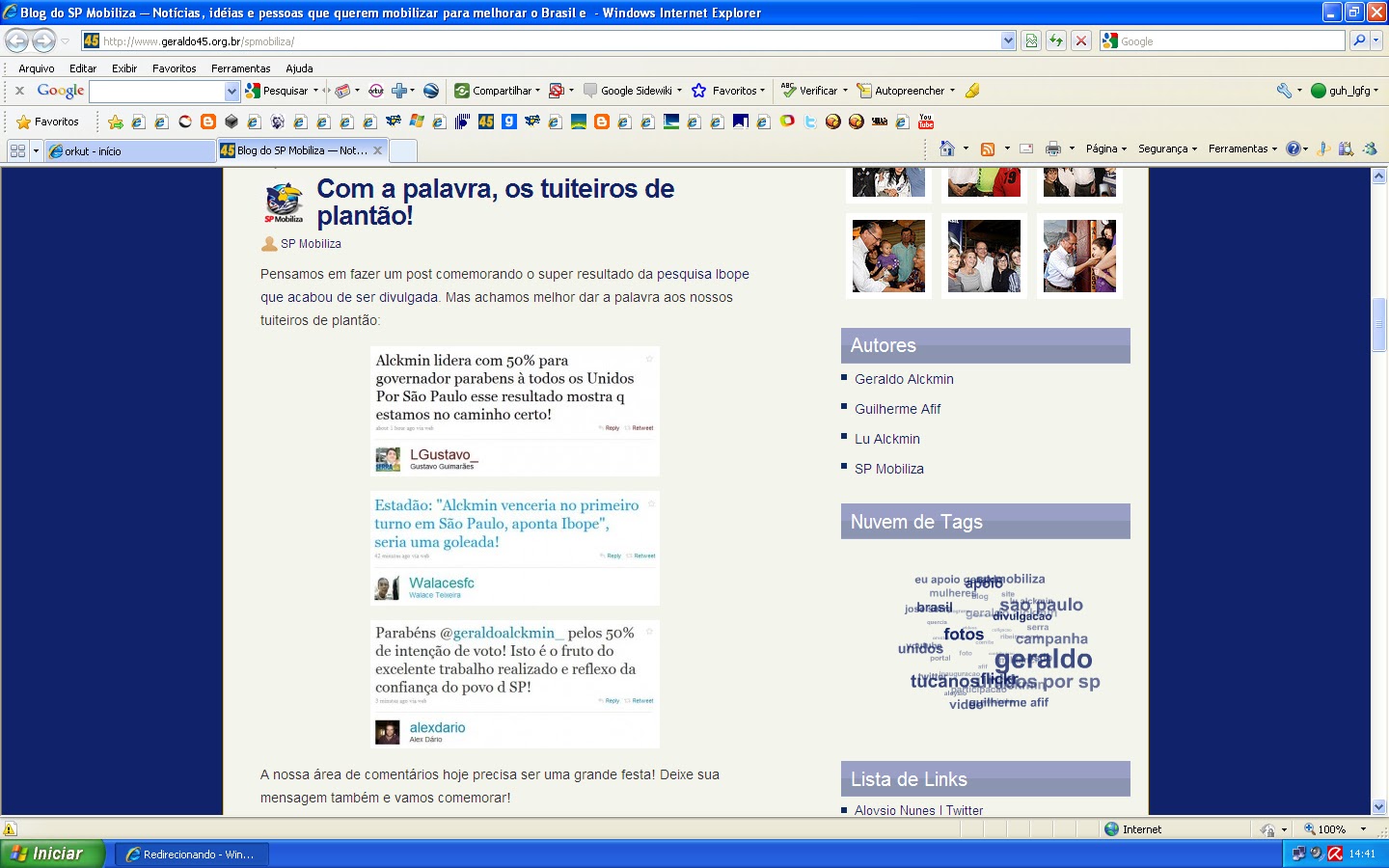Click the Add to Favorites Bar star-arrow icon
Viewport: 1389px width, 868px height.
[x=116, y=122]
